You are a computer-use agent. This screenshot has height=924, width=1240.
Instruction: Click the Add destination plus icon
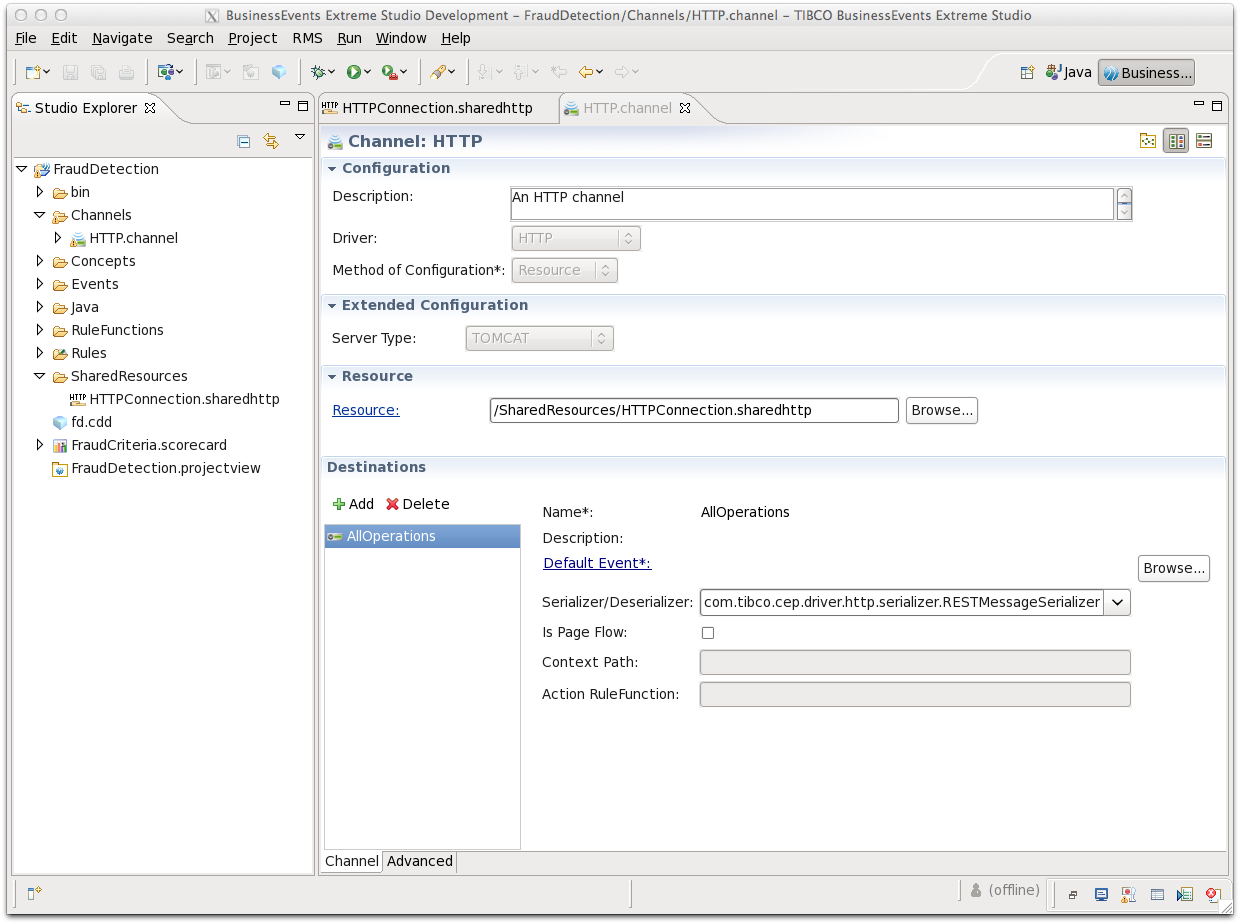[339, 504]
